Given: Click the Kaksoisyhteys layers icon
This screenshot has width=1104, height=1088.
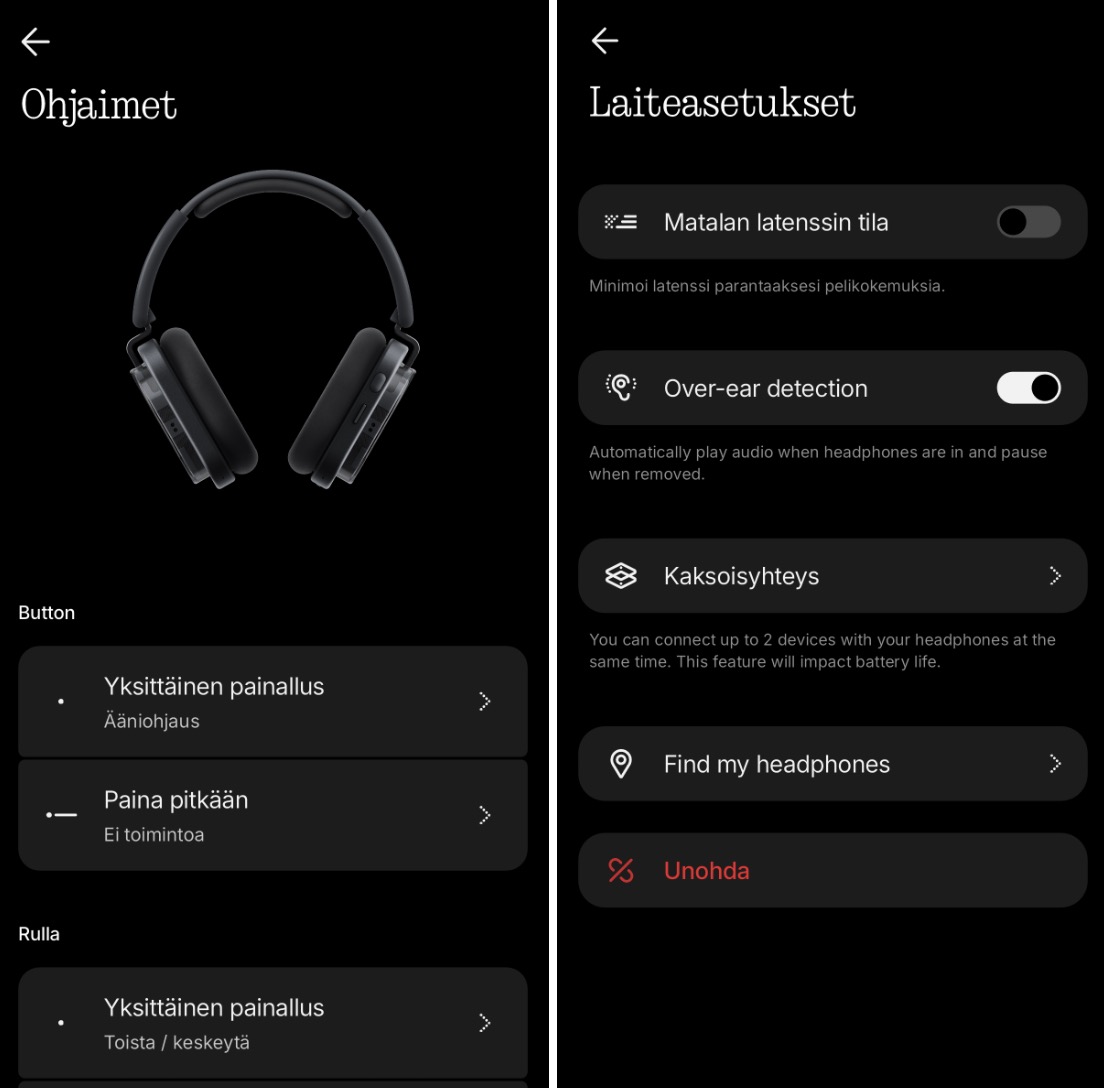Looking at the screenshot, I should coord(620,575).
